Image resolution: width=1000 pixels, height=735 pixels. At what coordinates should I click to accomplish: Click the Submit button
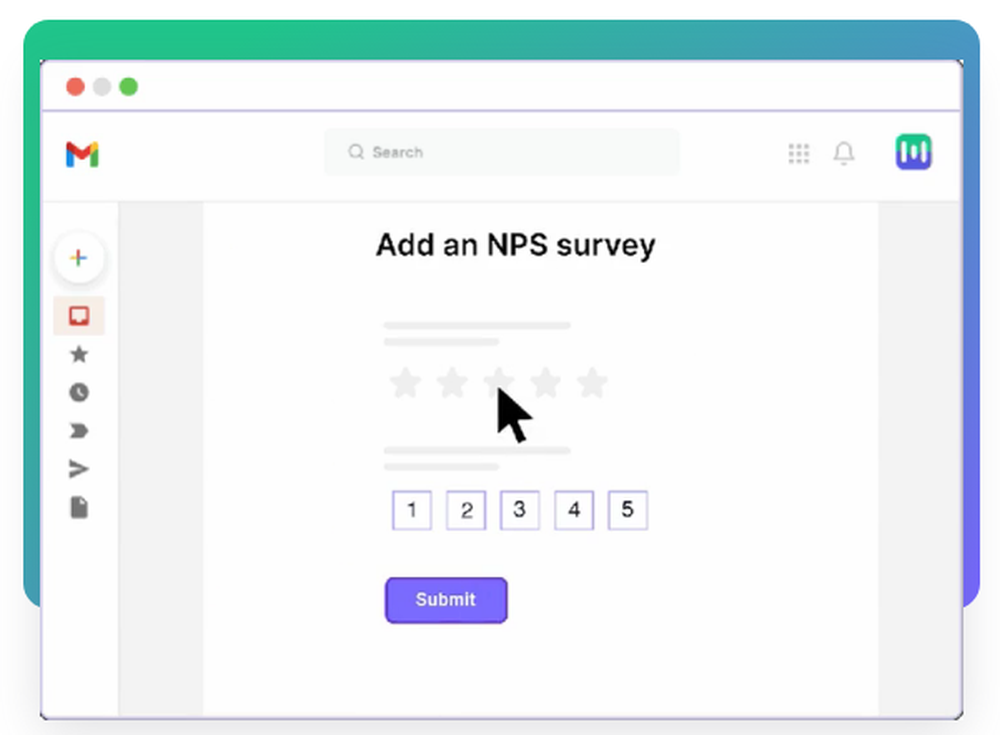coord(446,600)
